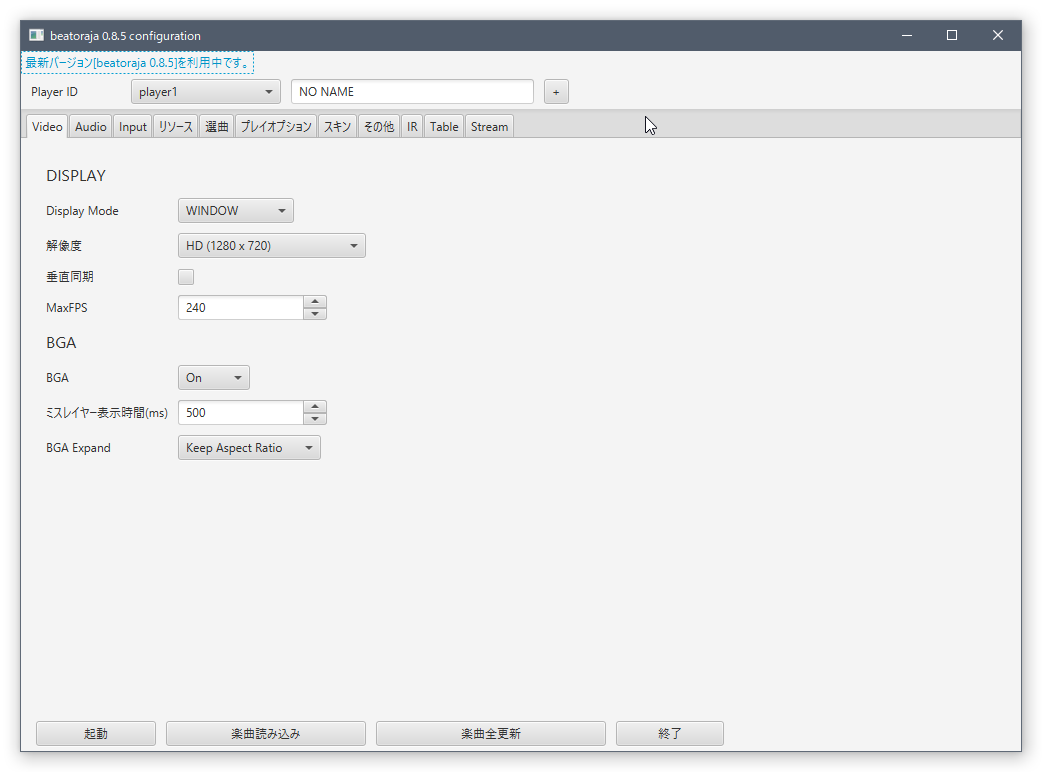Image resolution: width=1042 pixels, height=772 pixels.
Task: Click the NO NAME player name field
Action: coord(412,92)
